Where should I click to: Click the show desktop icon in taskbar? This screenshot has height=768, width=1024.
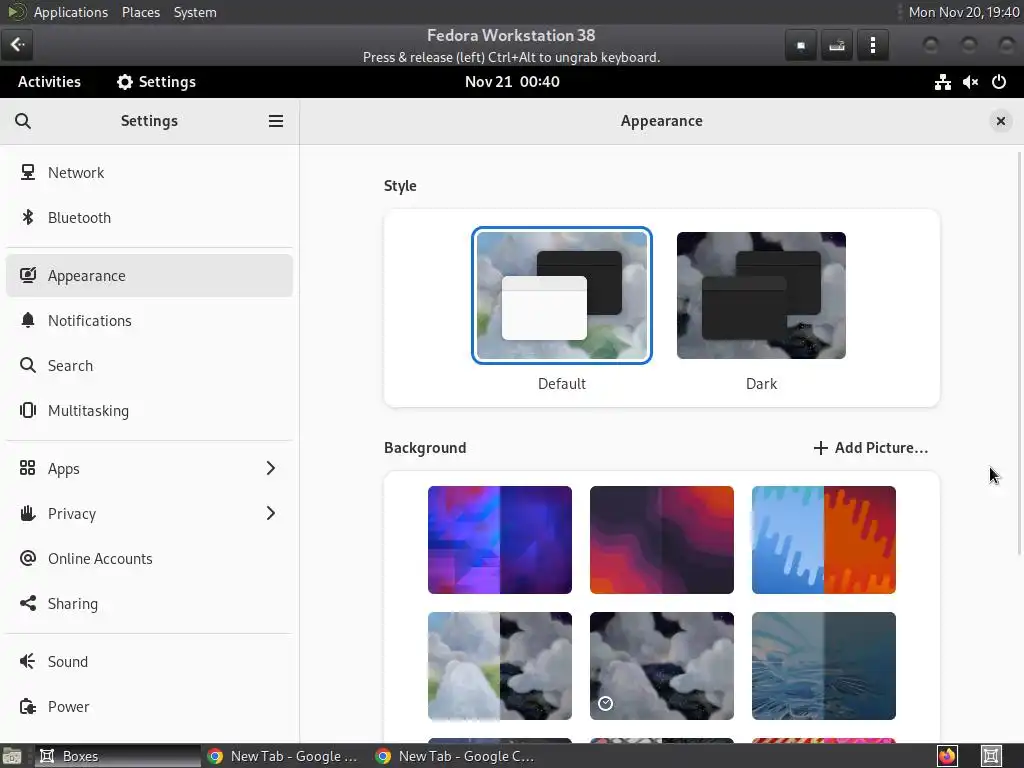[12, 756]
